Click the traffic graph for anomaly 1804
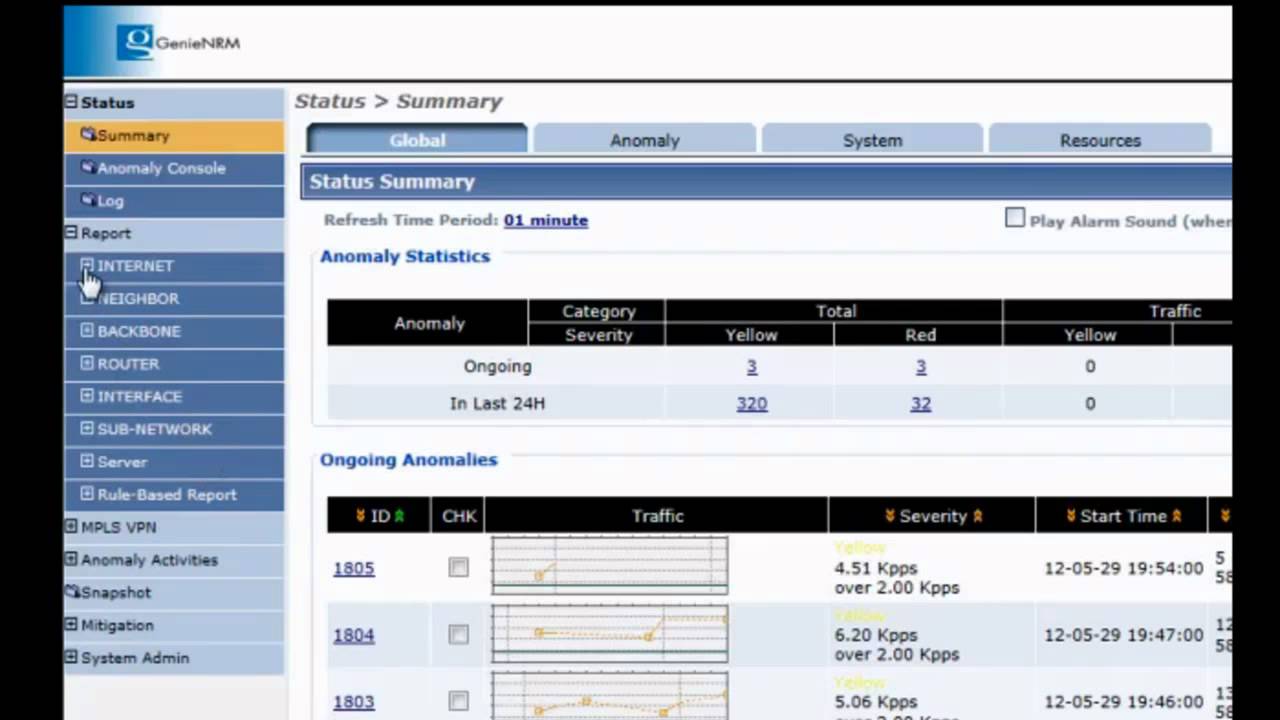The height and width of the screenshot is (720, 1280). click(610, 633)
